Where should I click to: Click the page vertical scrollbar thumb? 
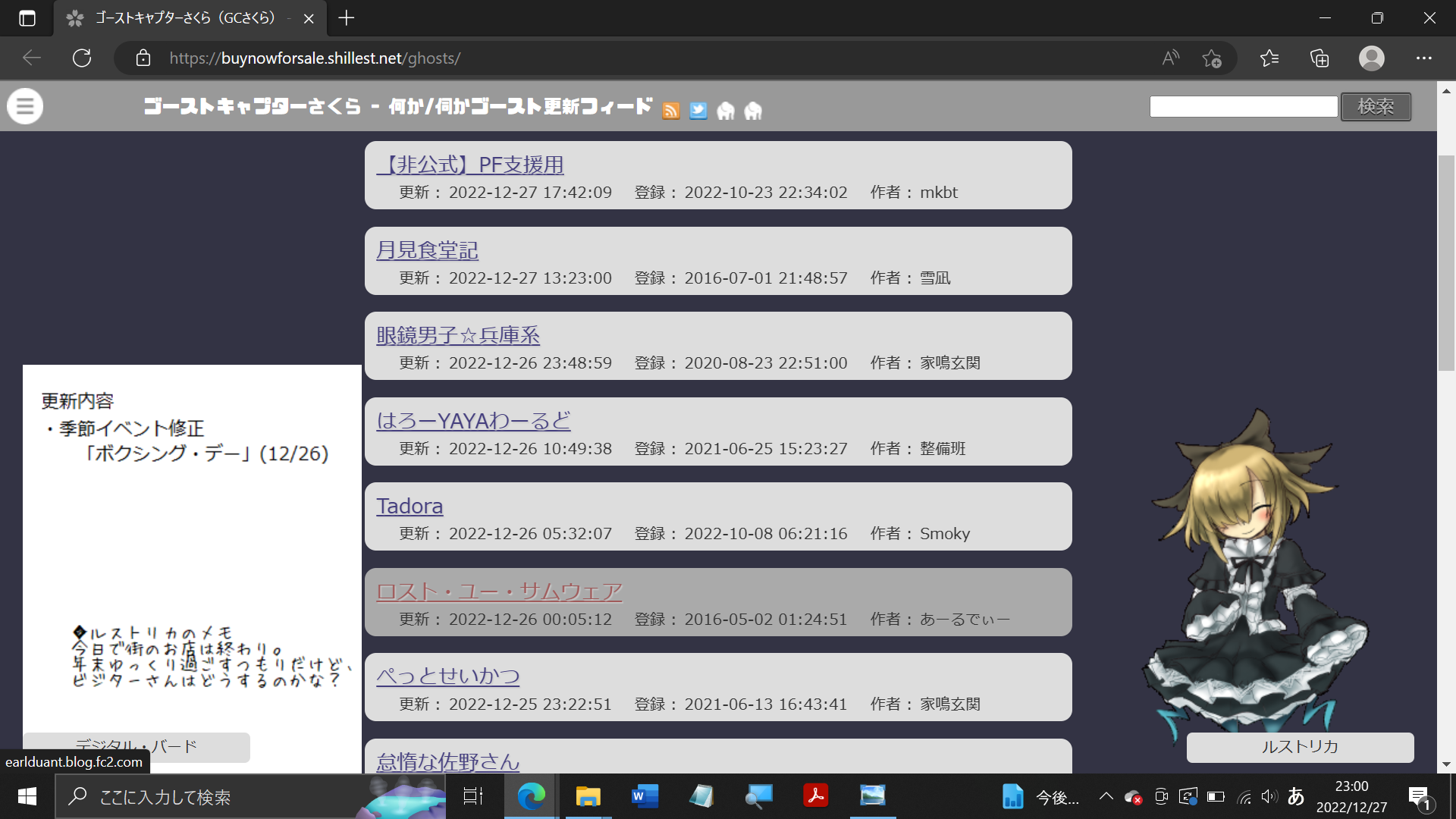pos(1446,262)
